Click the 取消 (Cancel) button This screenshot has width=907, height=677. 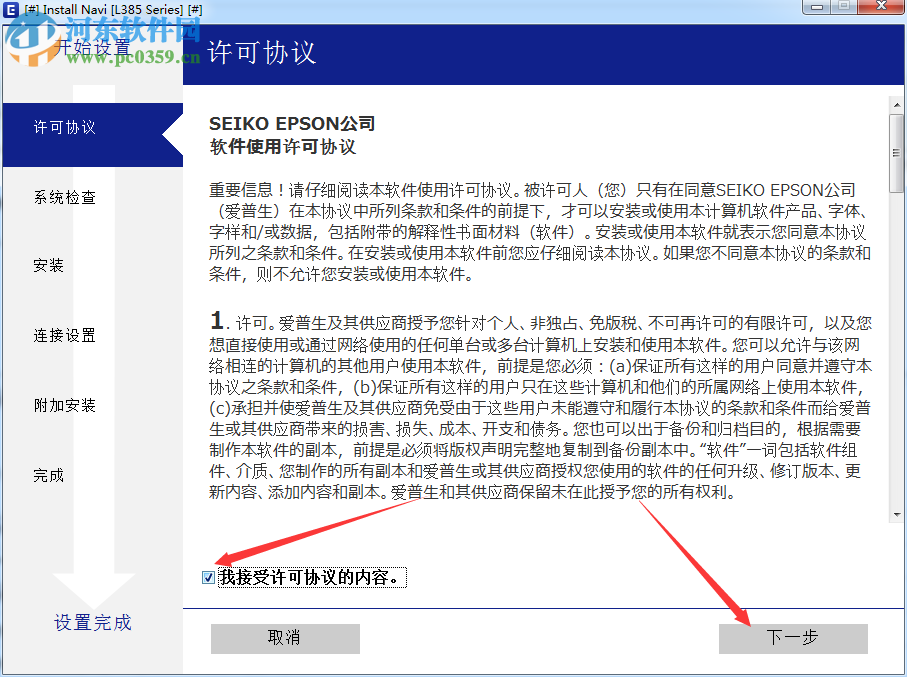tap(285, 638)
